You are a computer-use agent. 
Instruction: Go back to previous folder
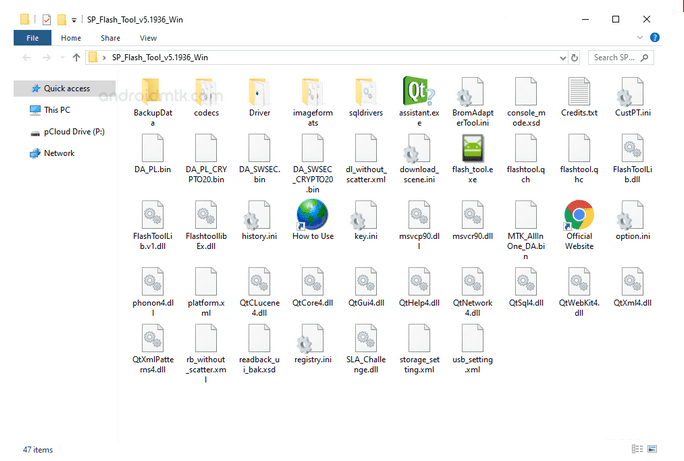(27, 57)
